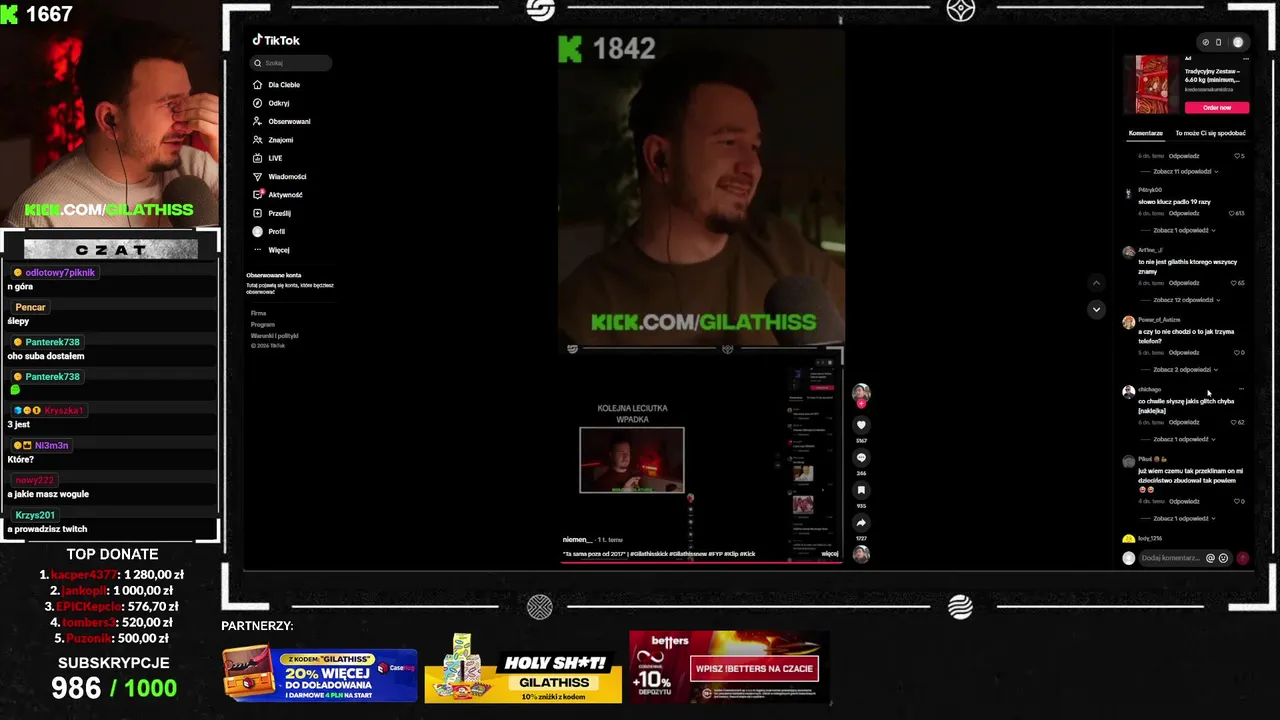Viewport: 1280px width, 720px height.
Task: Open Profil in the sidebar
Action: point(269,231)
